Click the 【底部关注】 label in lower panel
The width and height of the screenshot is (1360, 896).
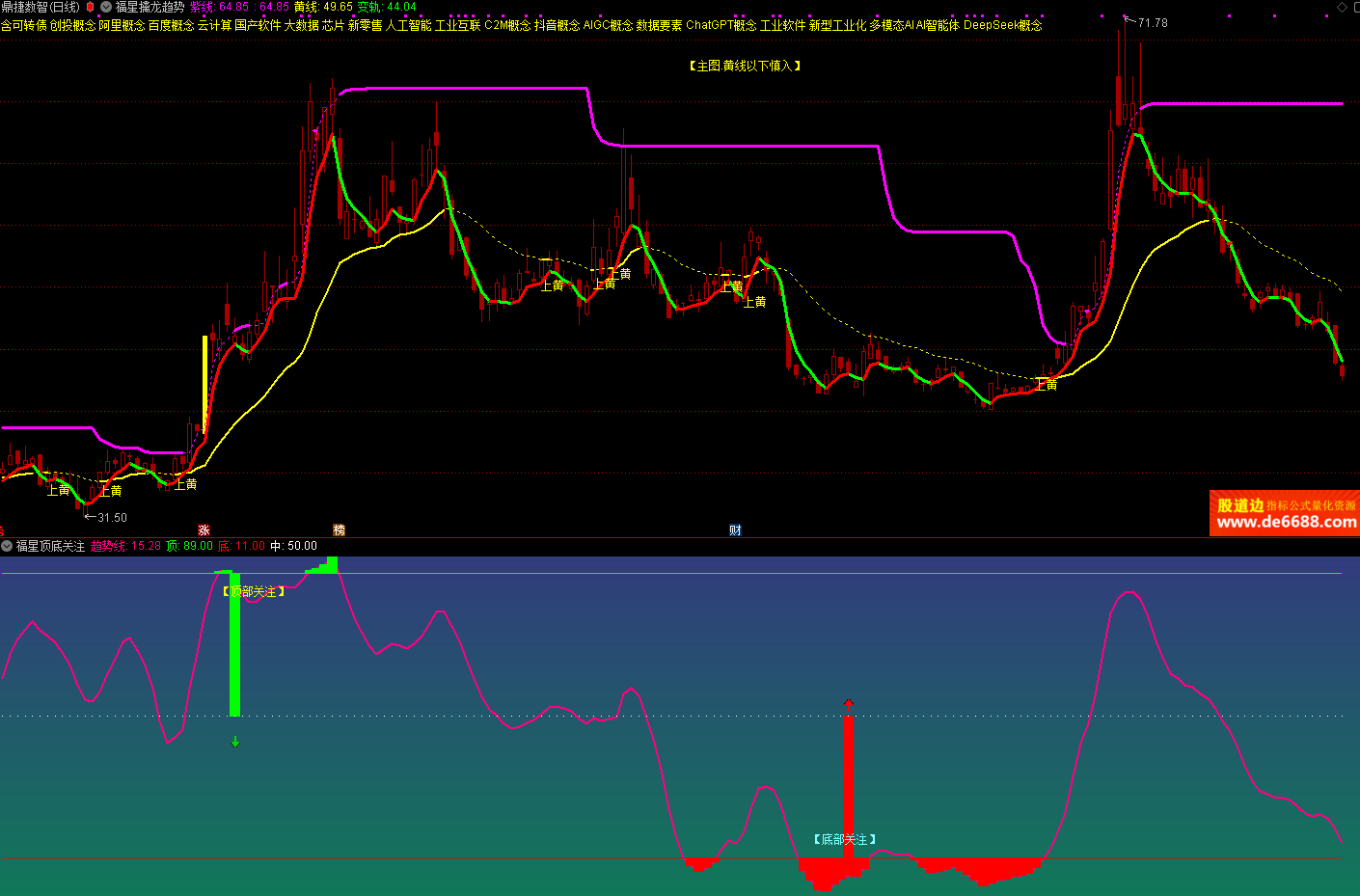pos(845,839)
